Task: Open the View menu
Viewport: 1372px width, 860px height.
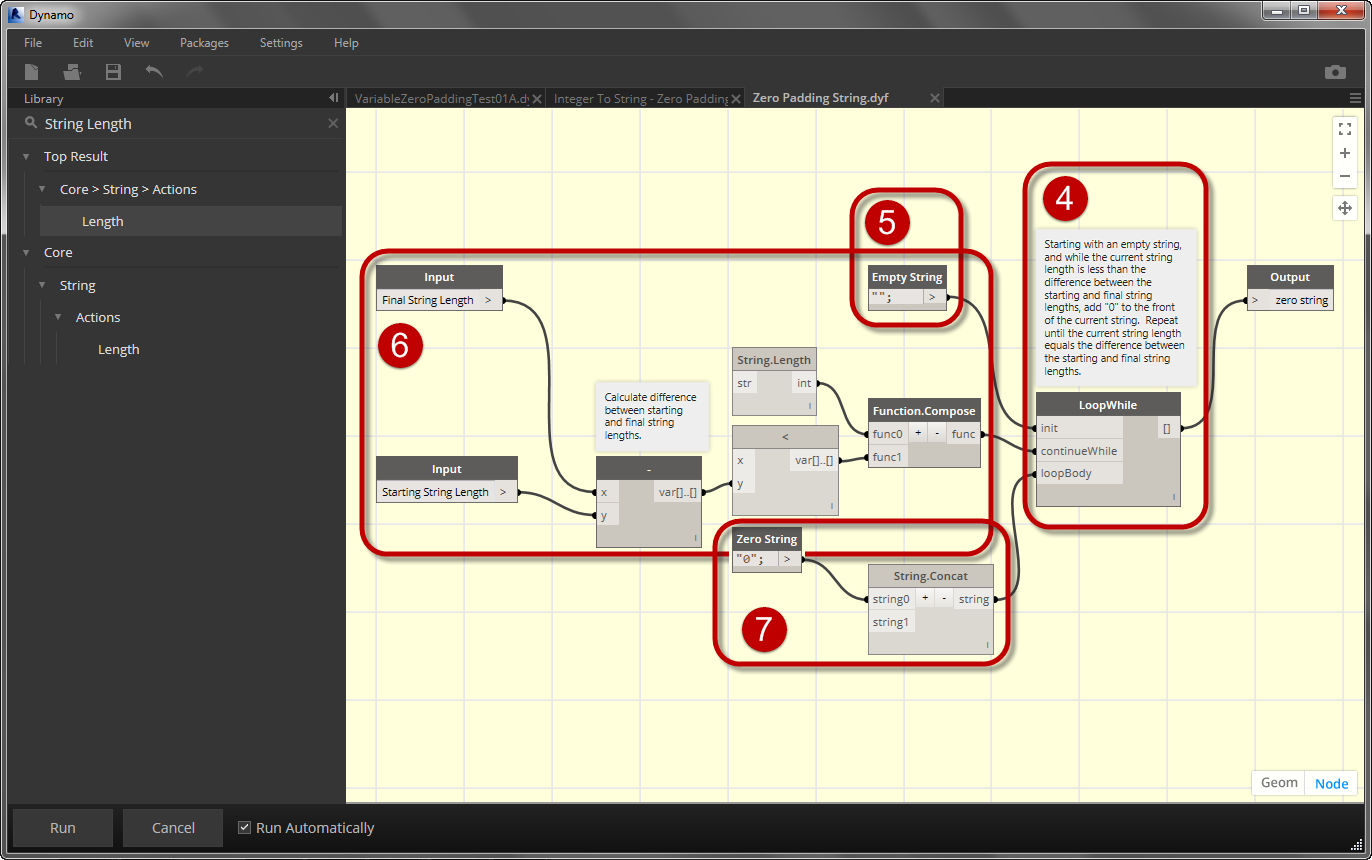Action: click(137, 43)
